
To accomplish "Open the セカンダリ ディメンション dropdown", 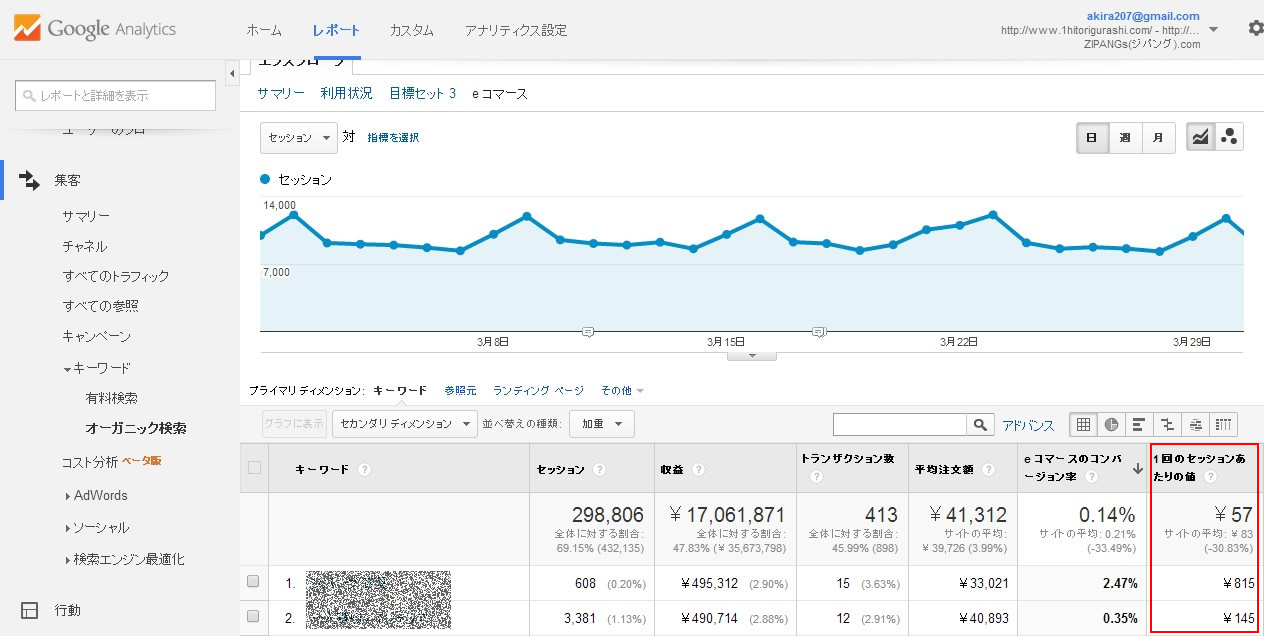I will pos(405,424).
